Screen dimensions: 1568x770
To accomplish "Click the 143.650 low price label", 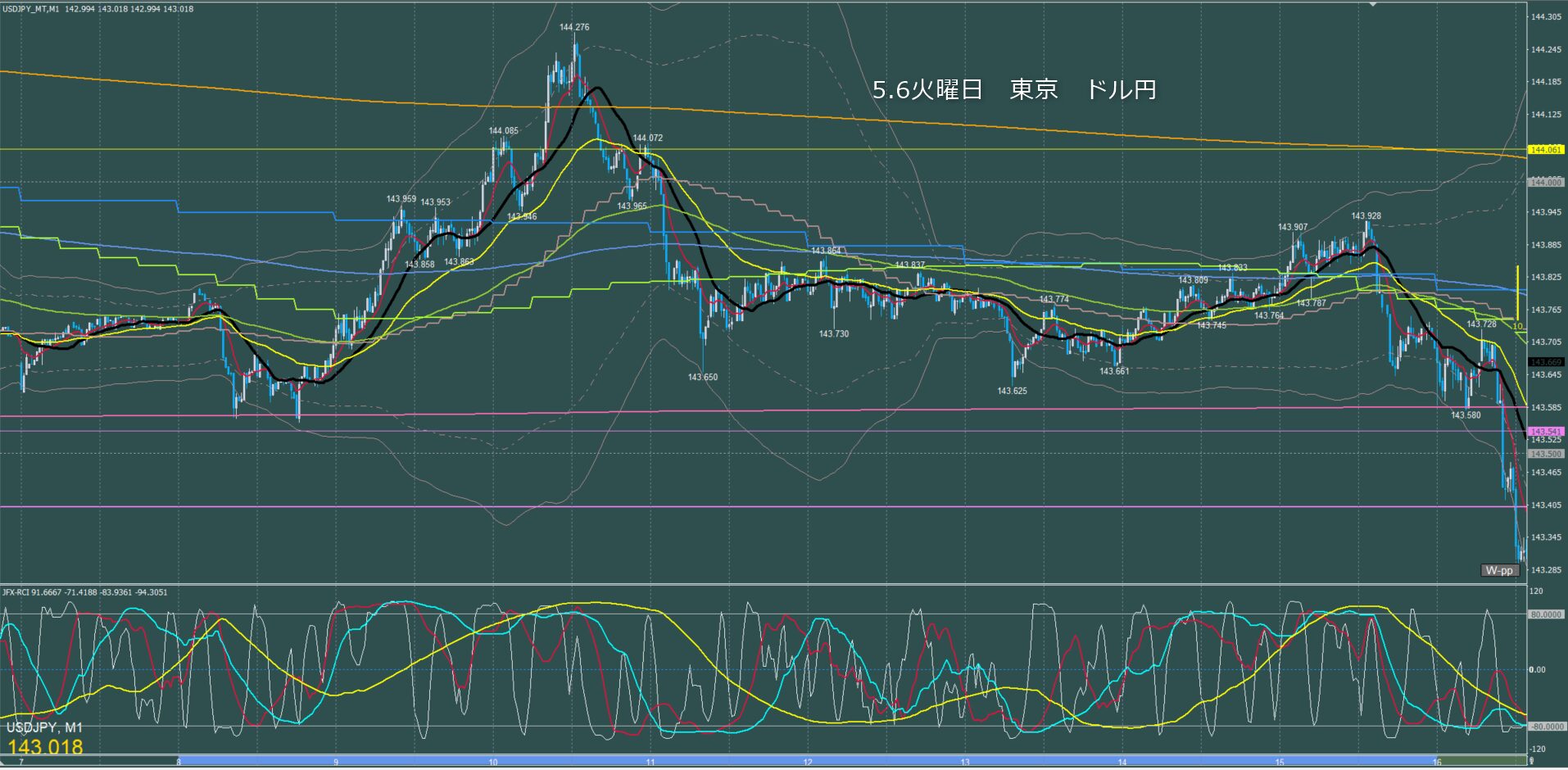I will point(703,378).
